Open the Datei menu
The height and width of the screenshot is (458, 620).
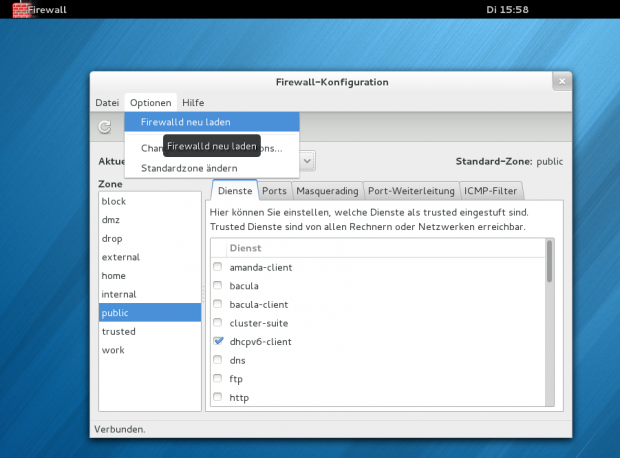(x=107, y=103)
